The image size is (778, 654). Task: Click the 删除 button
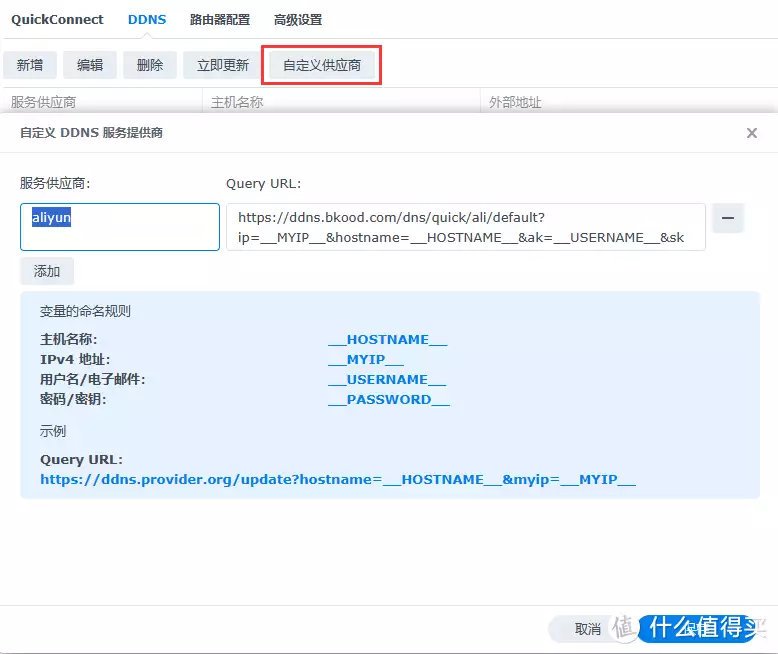[x=150, y=65]
